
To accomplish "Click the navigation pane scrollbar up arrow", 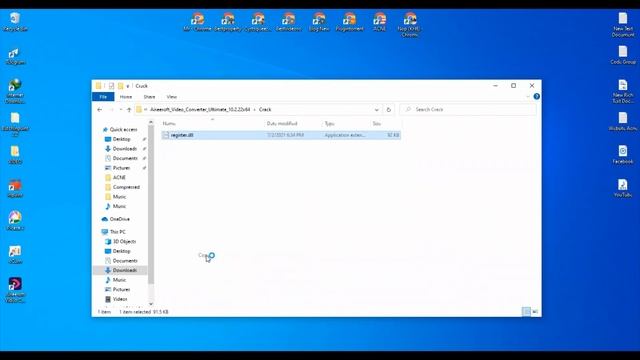I will [x=151, y=122].
